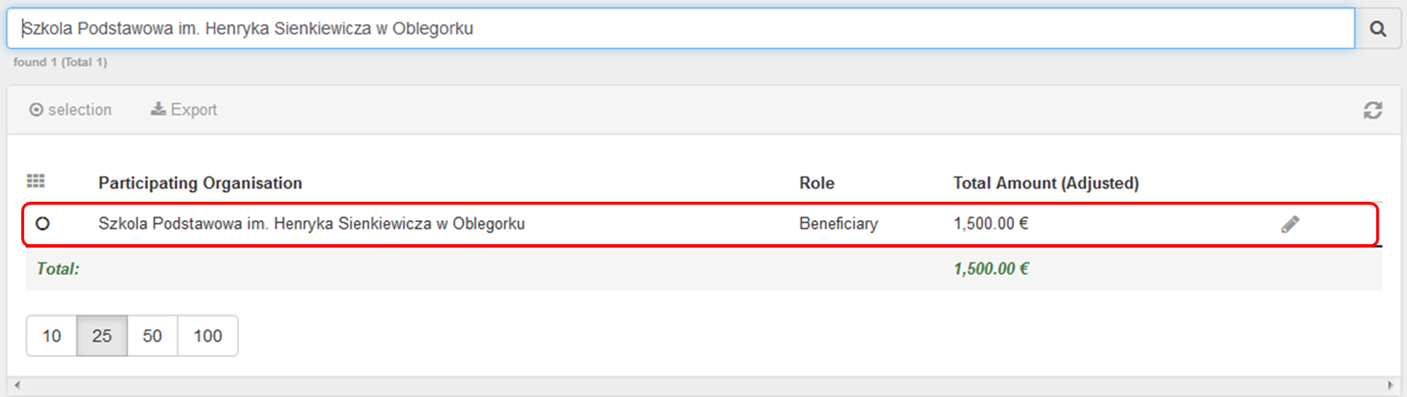The image size is (1407, 397).
Task: Edit the Szkola Podstawowa organisation with the pencil icon
Action: (1290, 225)
